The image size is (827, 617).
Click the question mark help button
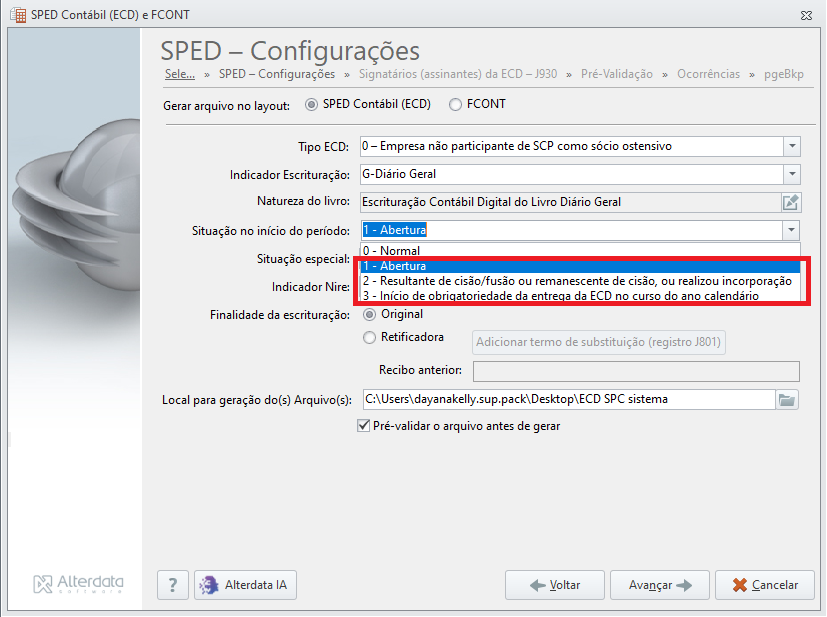tap(172, 585)
